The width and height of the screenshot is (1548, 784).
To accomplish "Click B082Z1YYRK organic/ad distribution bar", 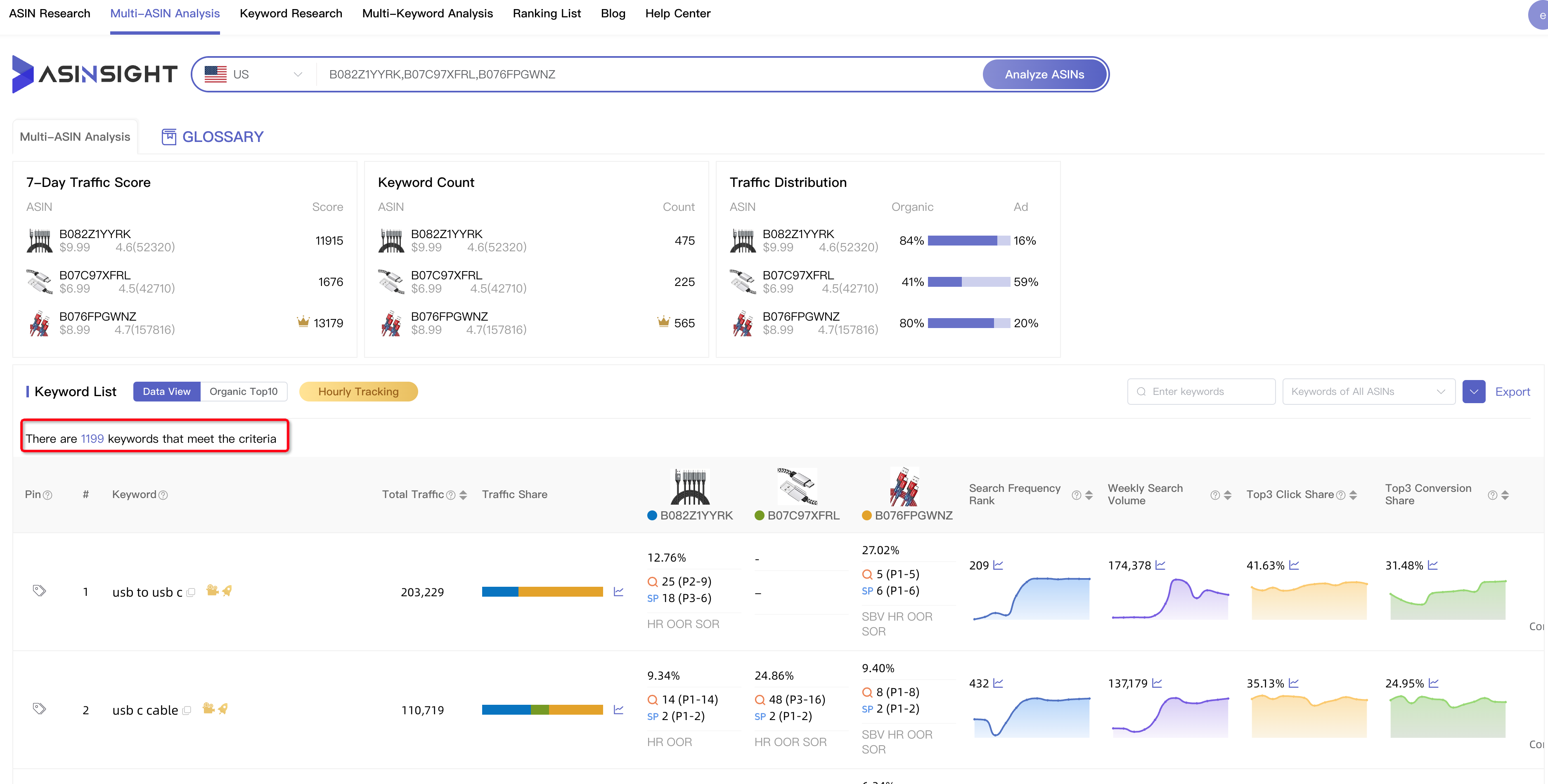I will 969,240.
